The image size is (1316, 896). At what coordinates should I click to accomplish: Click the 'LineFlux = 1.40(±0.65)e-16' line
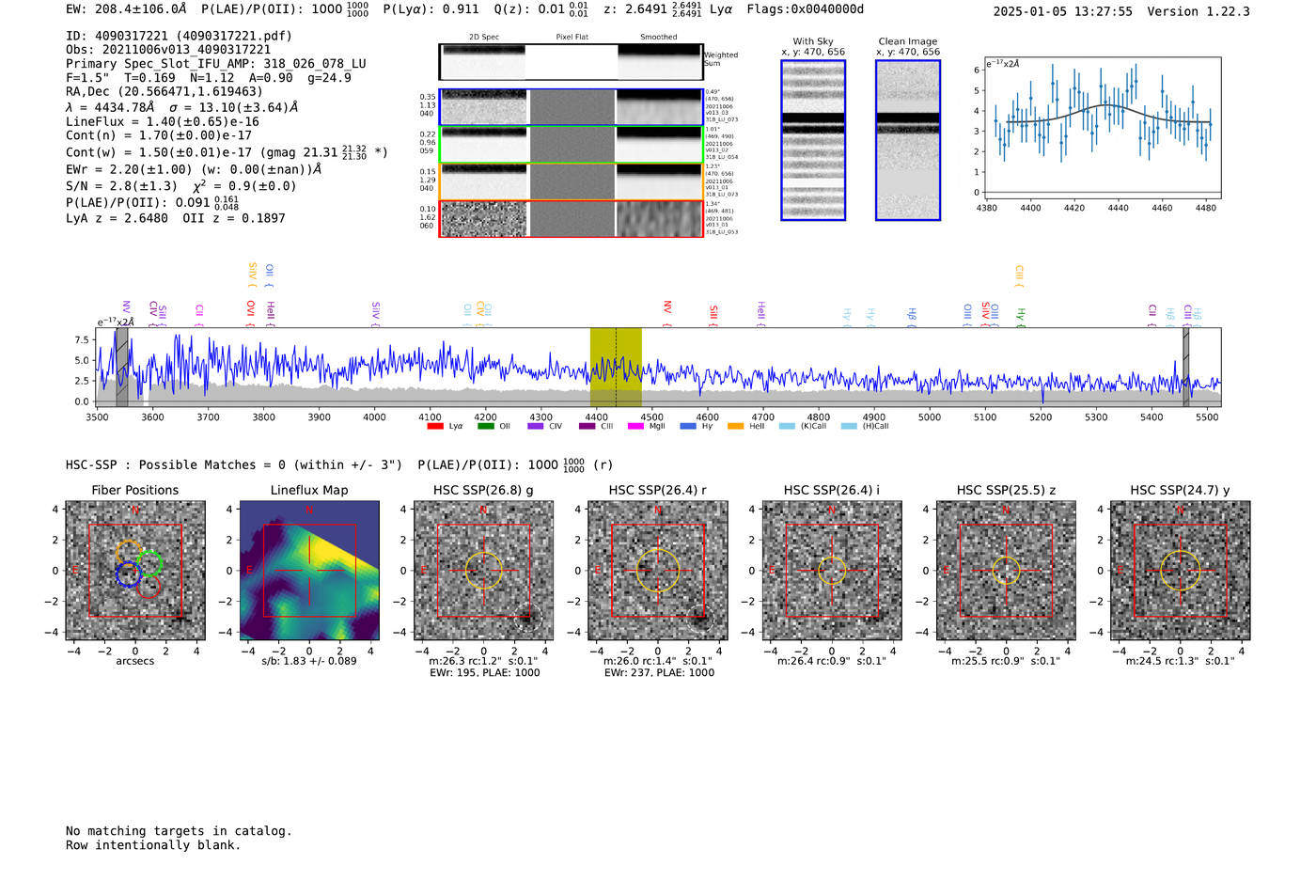click(163, 121)
